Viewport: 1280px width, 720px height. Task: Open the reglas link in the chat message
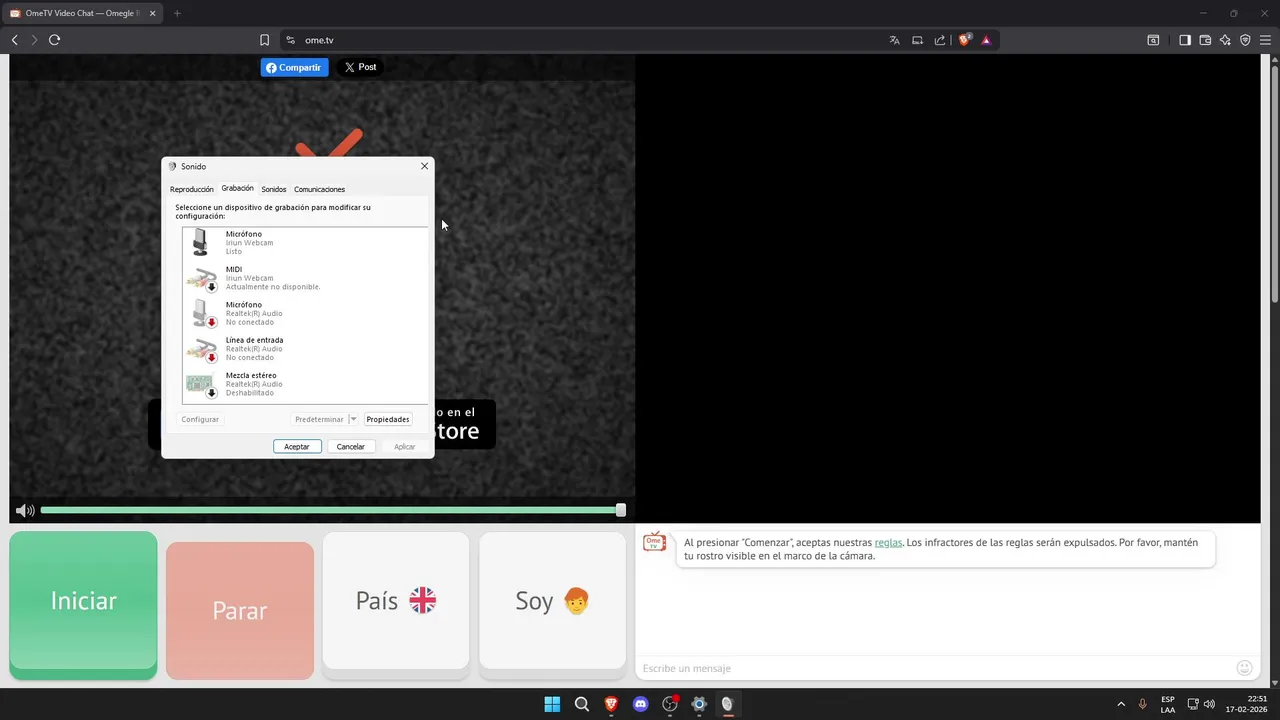(888, 542)
